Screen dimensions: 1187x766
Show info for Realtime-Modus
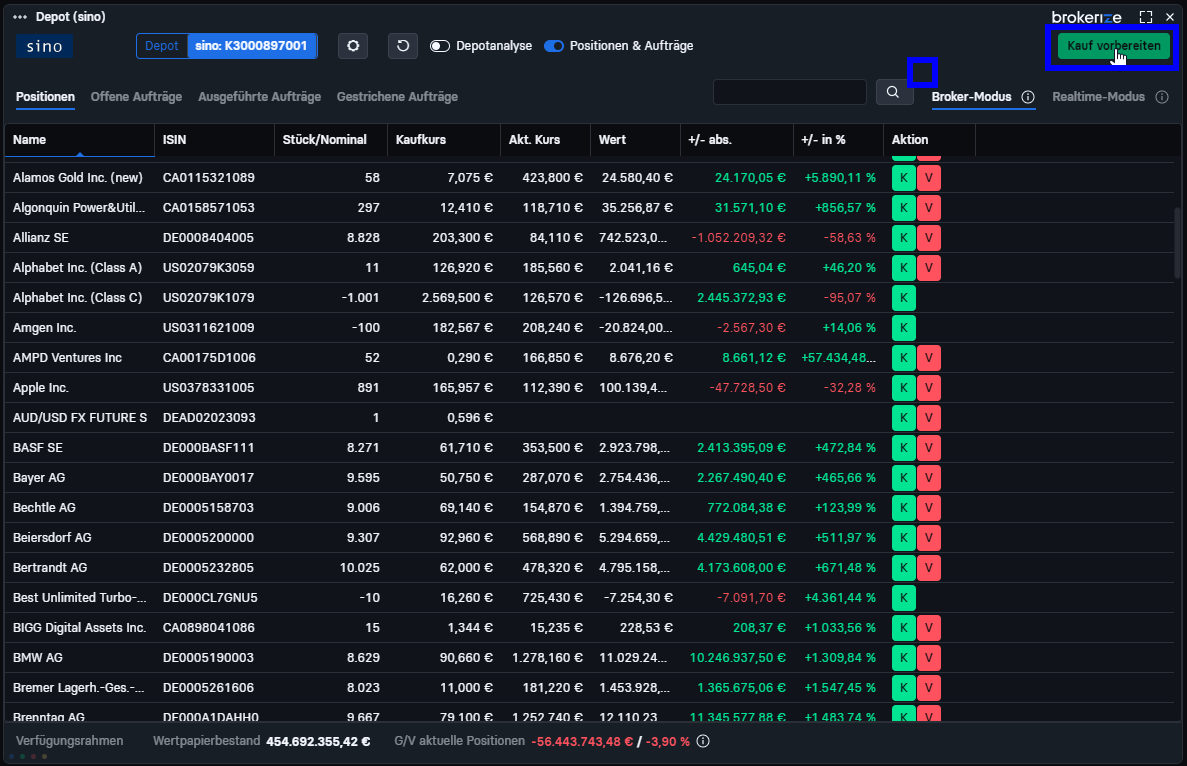click(x=1162, y=97)
